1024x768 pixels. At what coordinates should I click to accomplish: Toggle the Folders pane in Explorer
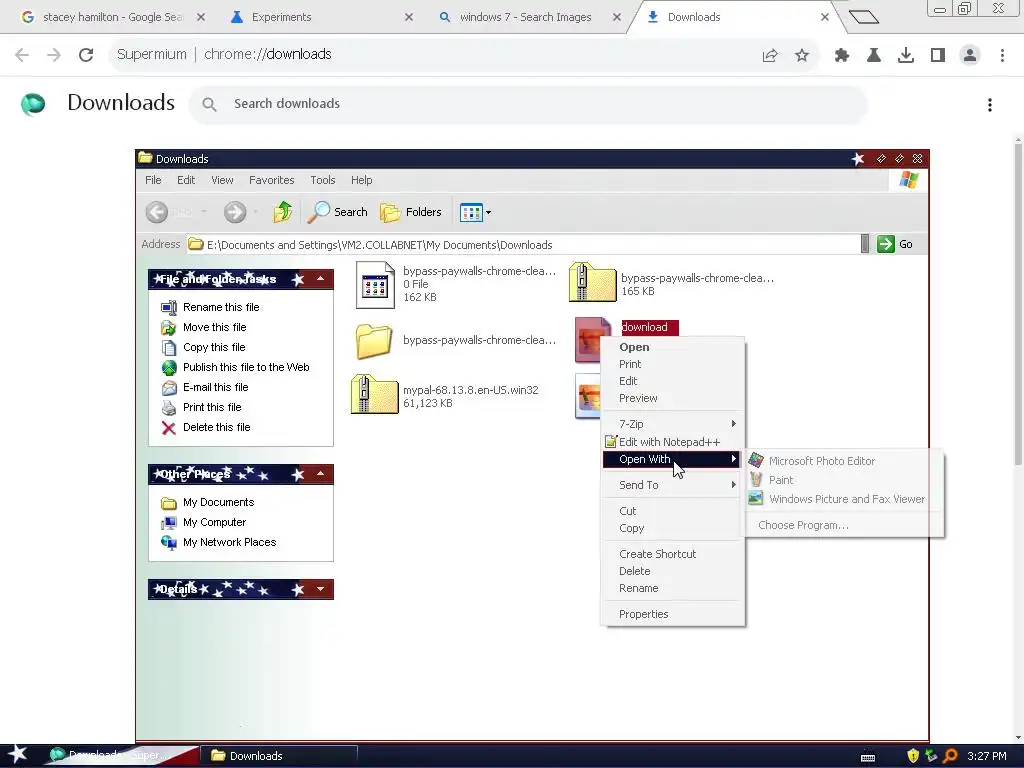click(411, 212)
